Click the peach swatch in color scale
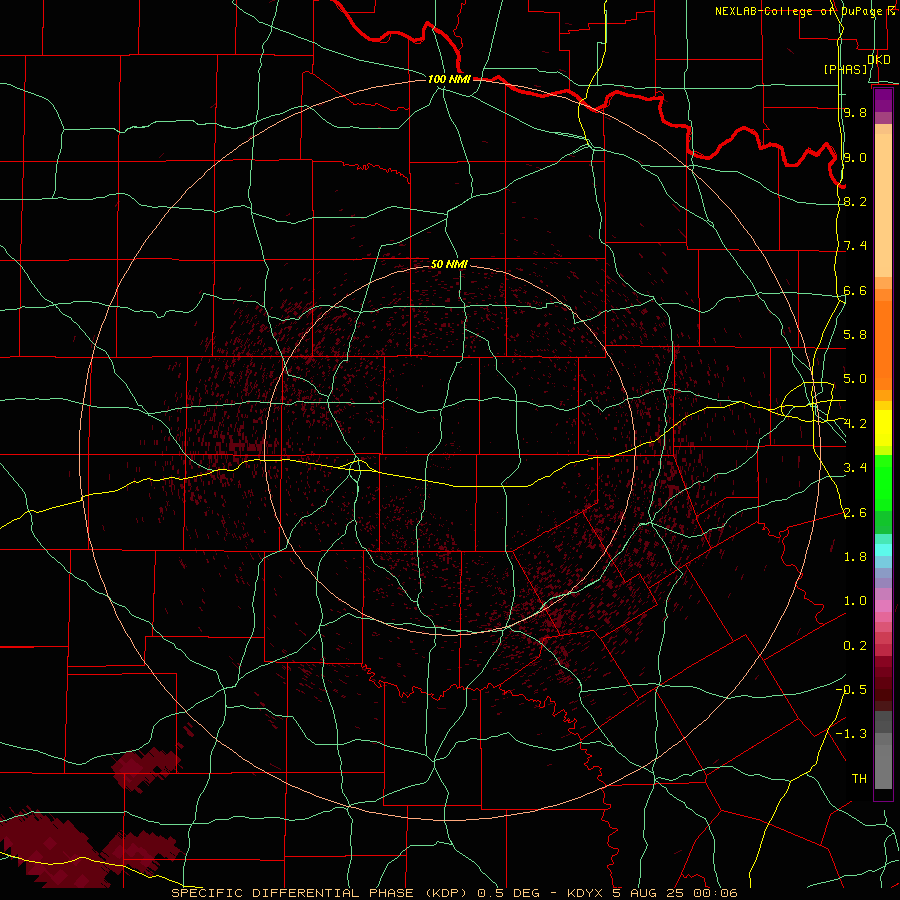Image resolution: width=900 pixels, height=900 pixels. tap(883, 207)
